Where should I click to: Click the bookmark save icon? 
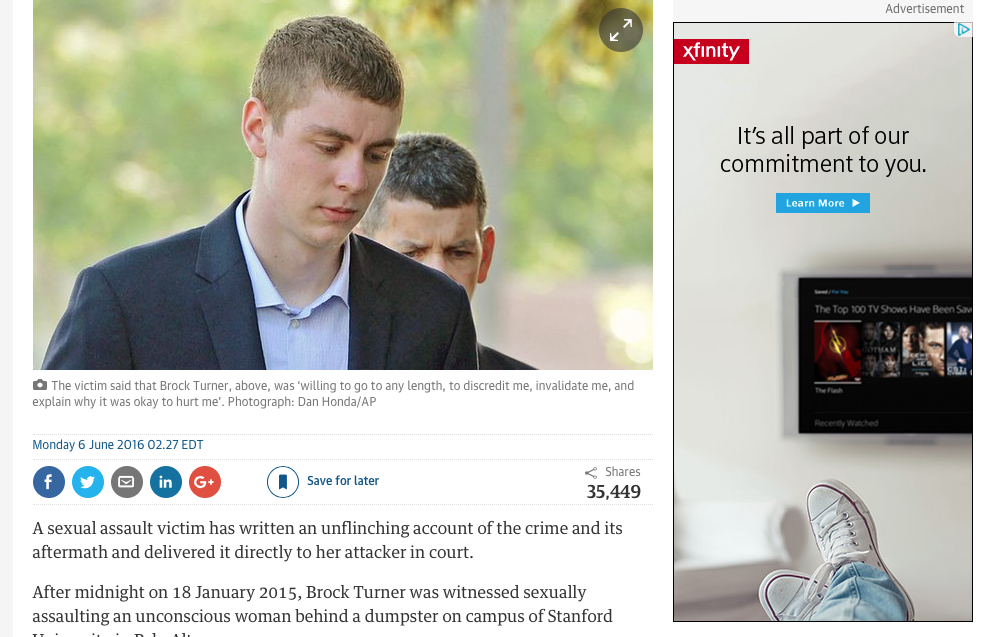283,482
